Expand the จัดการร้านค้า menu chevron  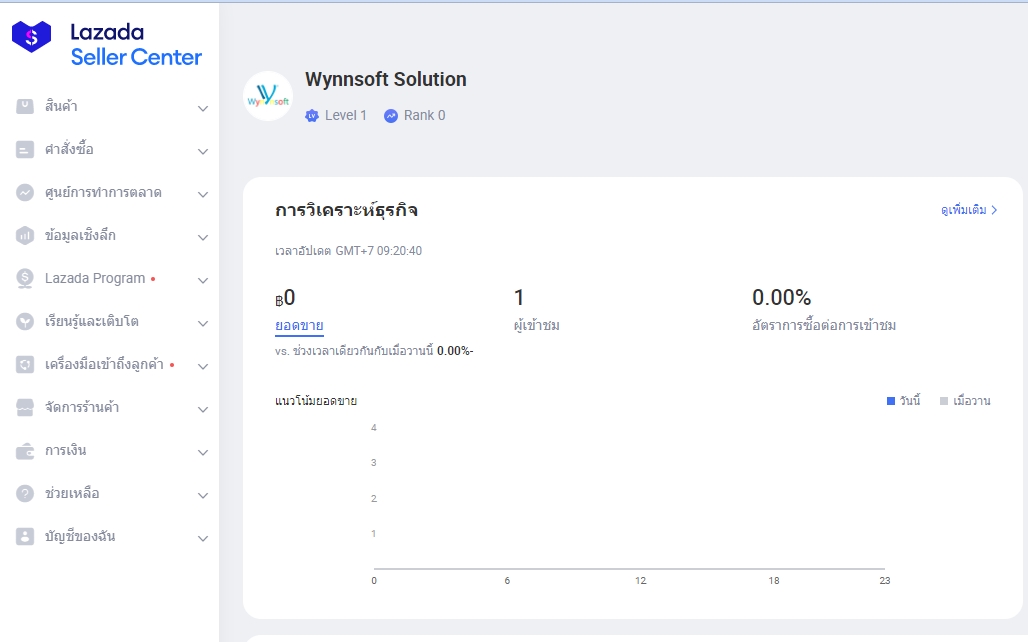coord(203,409)
